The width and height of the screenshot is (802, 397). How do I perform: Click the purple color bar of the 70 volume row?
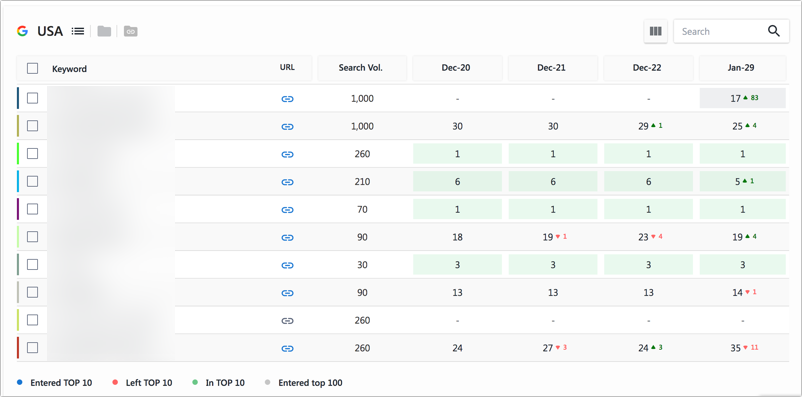18,209
